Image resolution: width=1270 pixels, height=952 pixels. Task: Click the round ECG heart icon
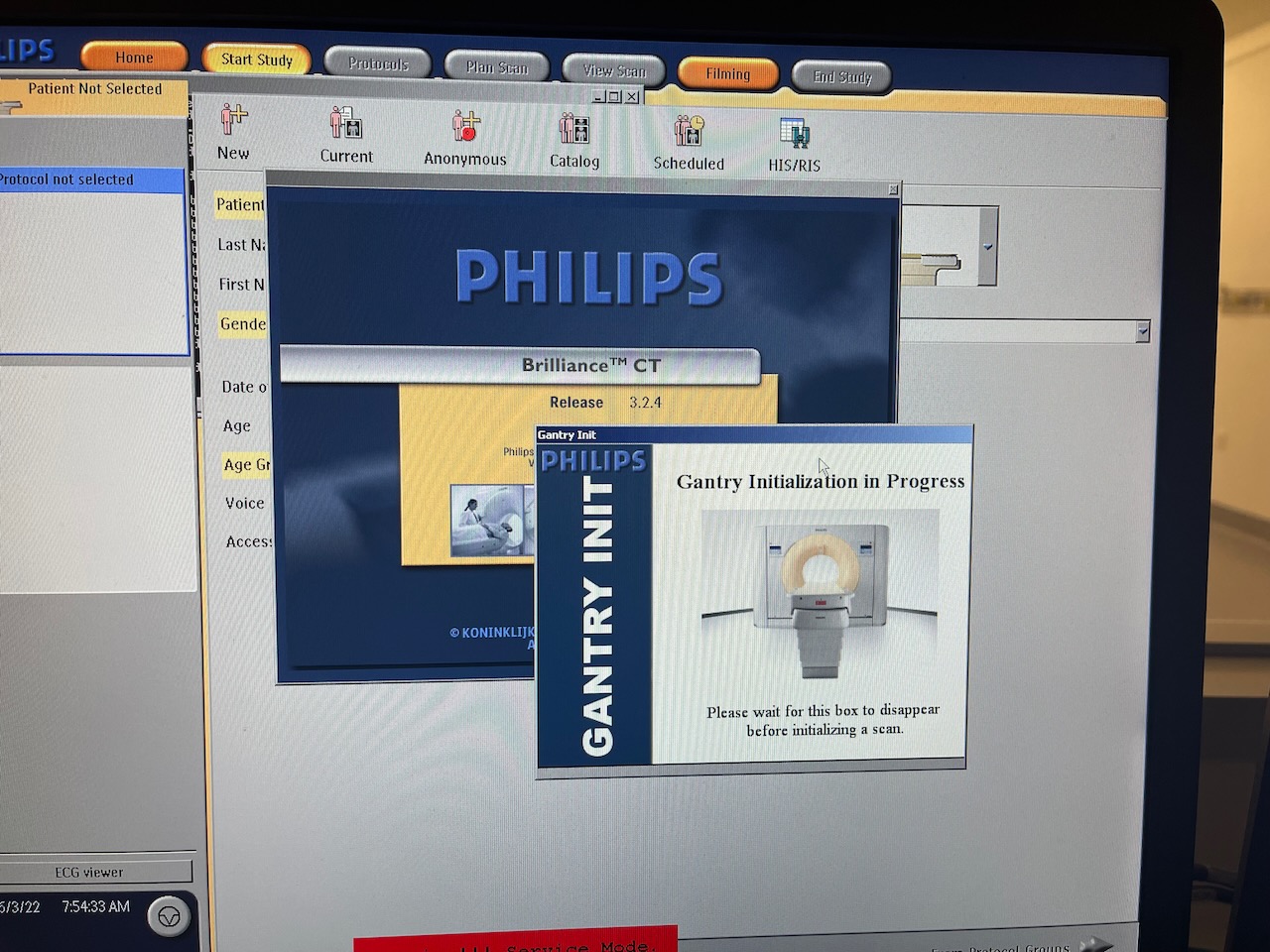(169, 917)
